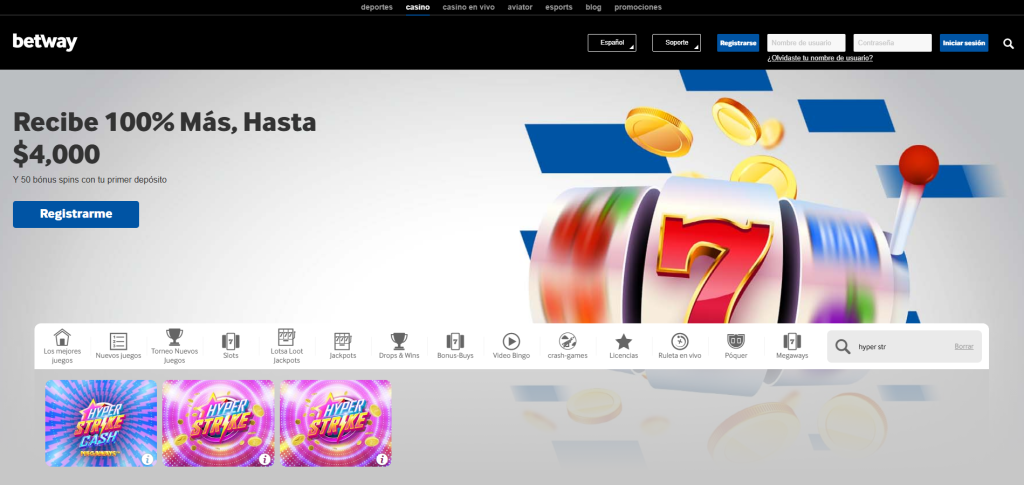
Task: Click the Registrarme banner button
Action: pyautogui.click(x=76, y=214)
